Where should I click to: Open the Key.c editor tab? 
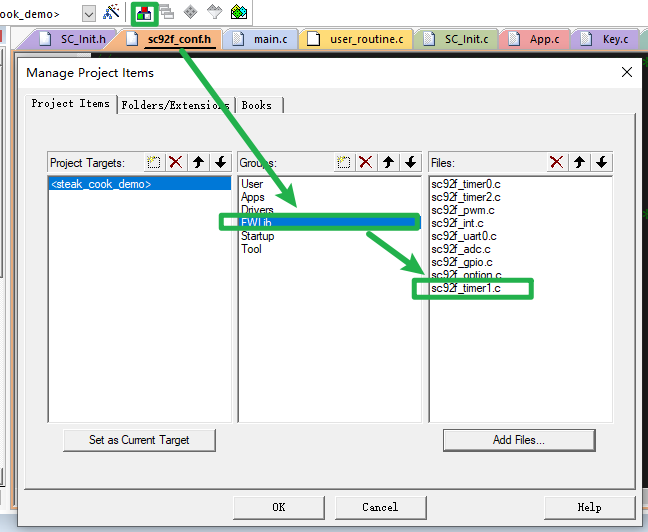tap(605, 39)
